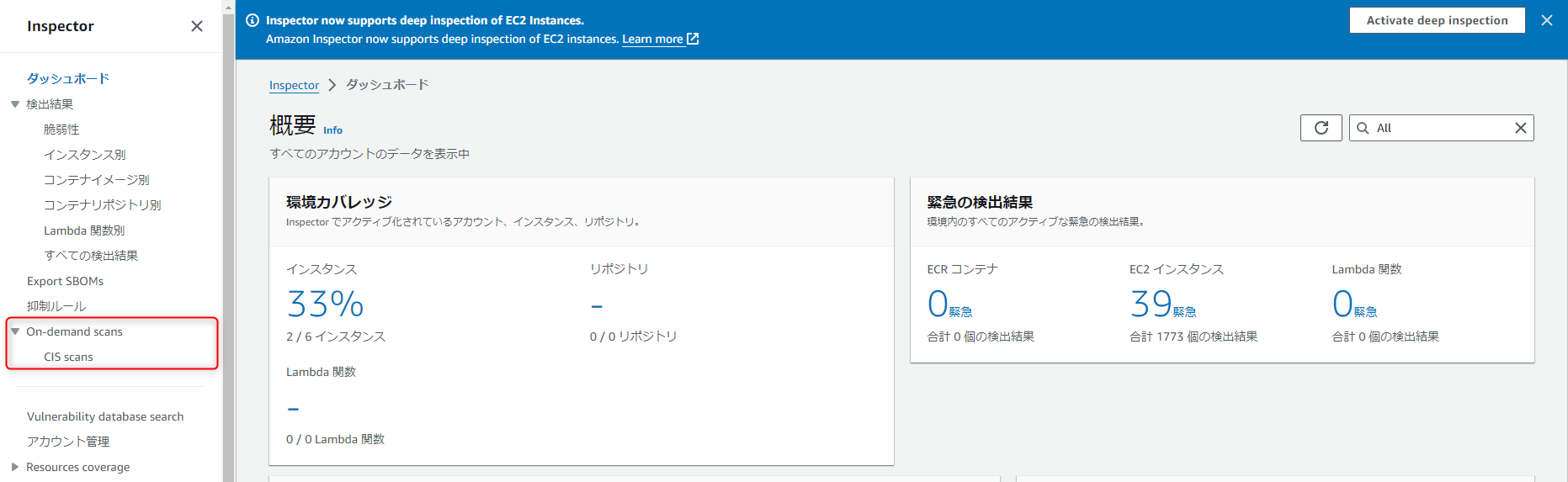
Task: Open CIS scans in the sidebar
Action: (x=68, y=357)
